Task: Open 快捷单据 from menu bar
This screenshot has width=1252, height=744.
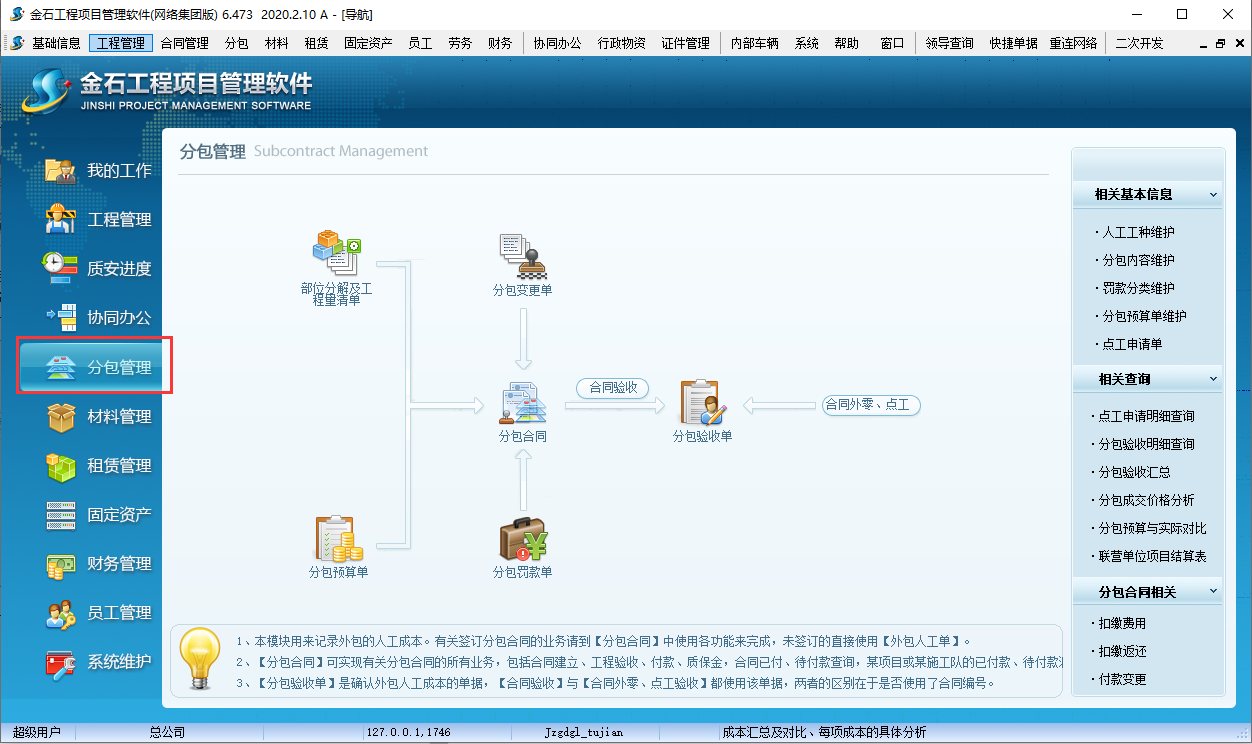Action: (1014, 43)
